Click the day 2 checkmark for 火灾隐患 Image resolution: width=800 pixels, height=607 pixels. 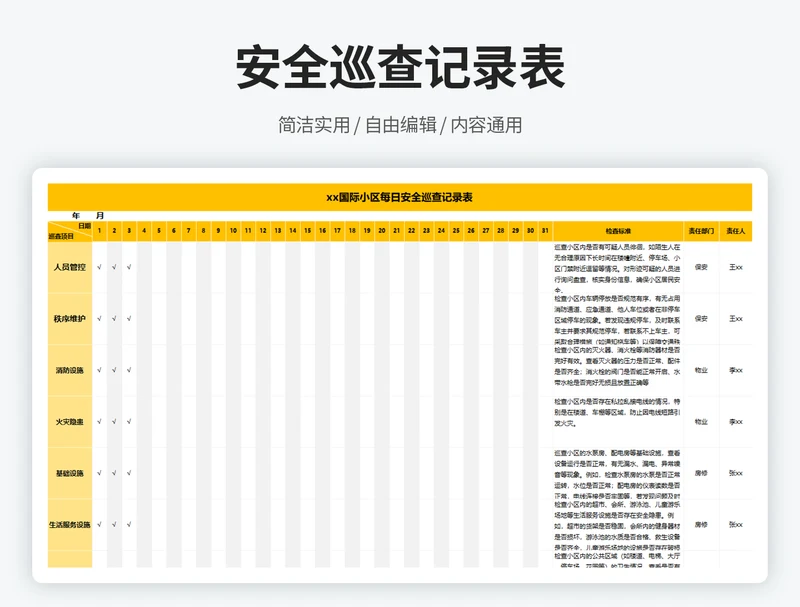tap(114, 422)
